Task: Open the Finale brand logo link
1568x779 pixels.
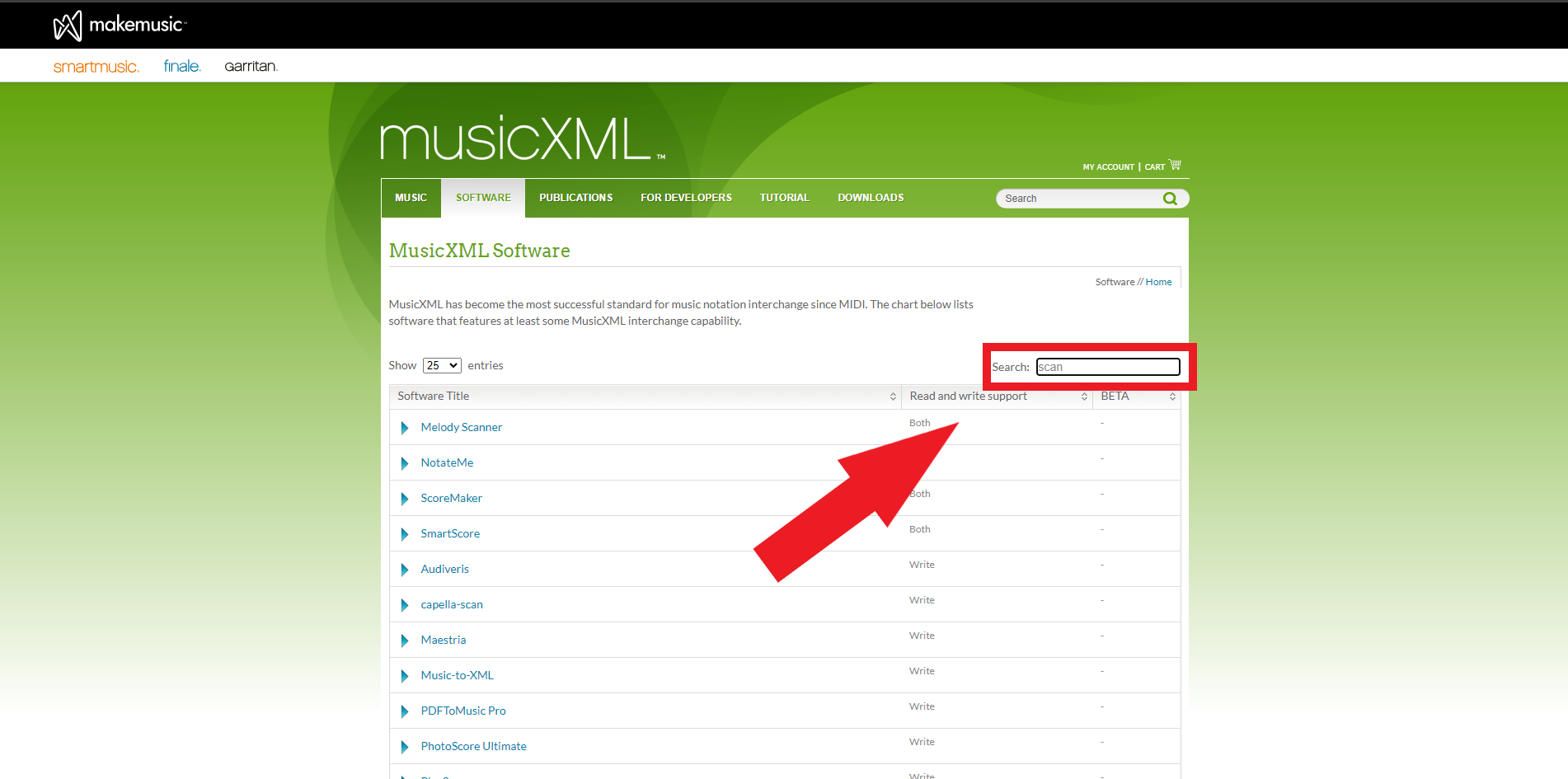Action: 181,66
